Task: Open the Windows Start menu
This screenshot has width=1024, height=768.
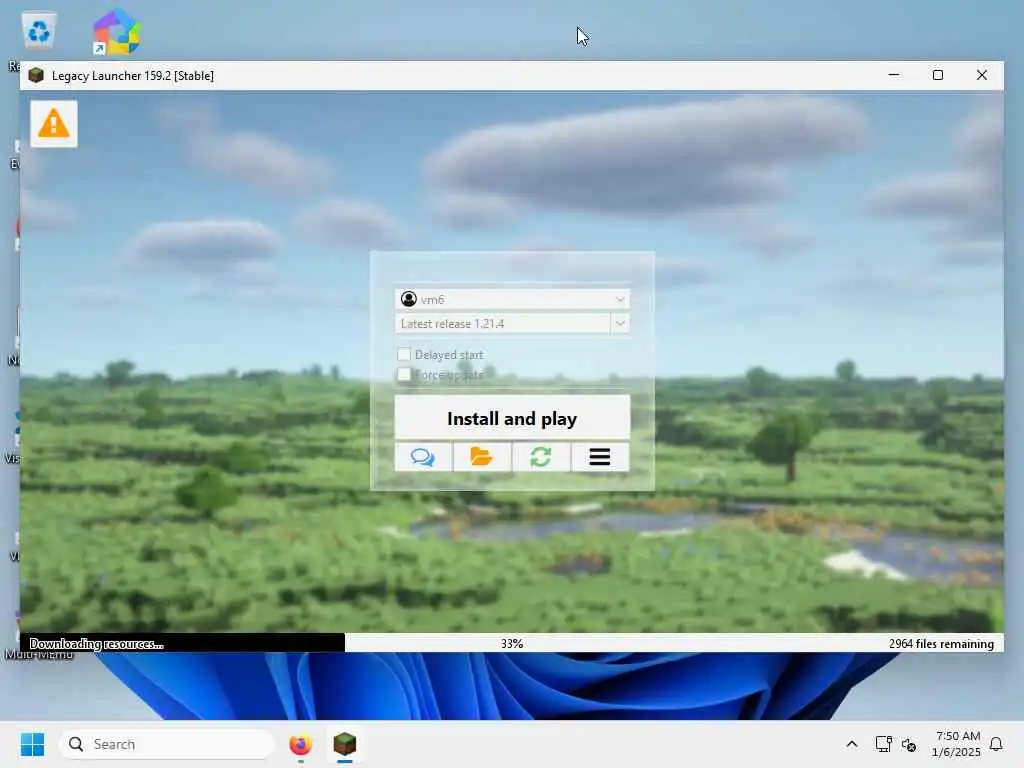Action: (x=32, y=744)
